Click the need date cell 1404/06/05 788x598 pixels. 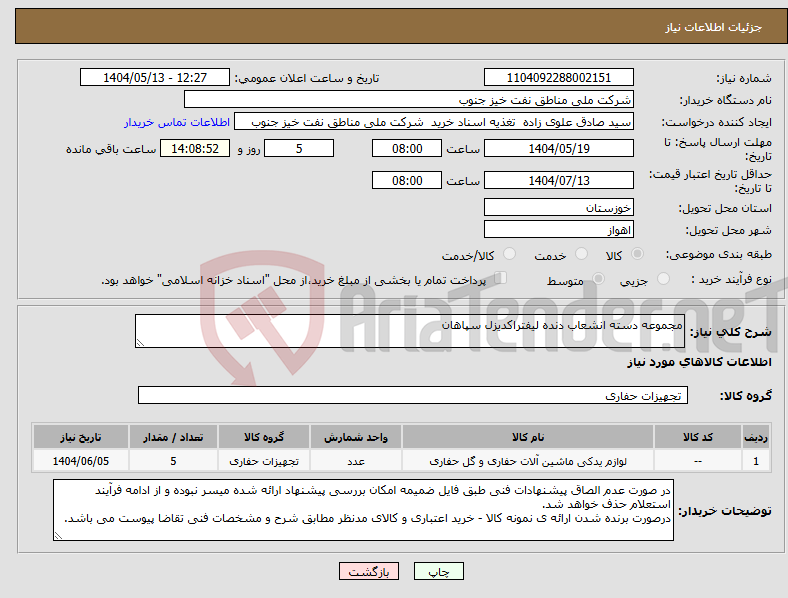point(80,461)
